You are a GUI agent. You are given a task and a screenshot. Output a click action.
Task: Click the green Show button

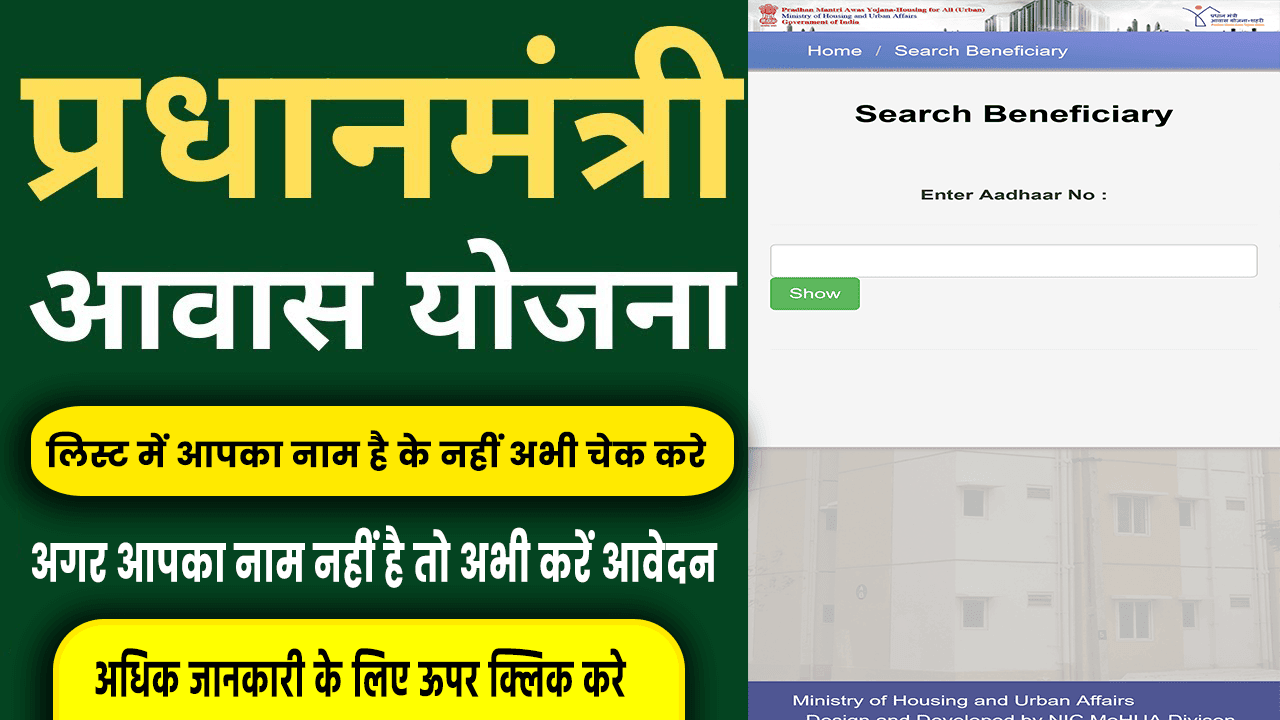pyautogui.click(x=815, y=294)
